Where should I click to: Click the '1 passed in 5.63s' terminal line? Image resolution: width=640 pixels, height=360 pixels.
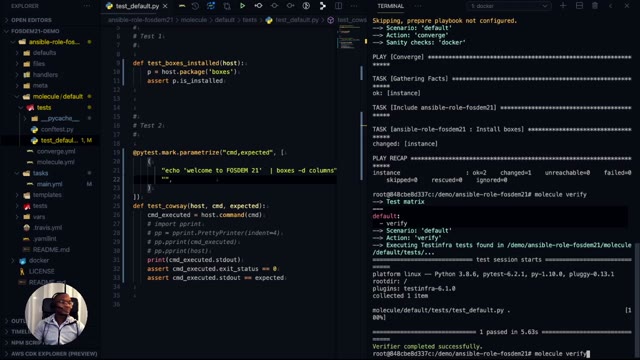click(509, 332)
